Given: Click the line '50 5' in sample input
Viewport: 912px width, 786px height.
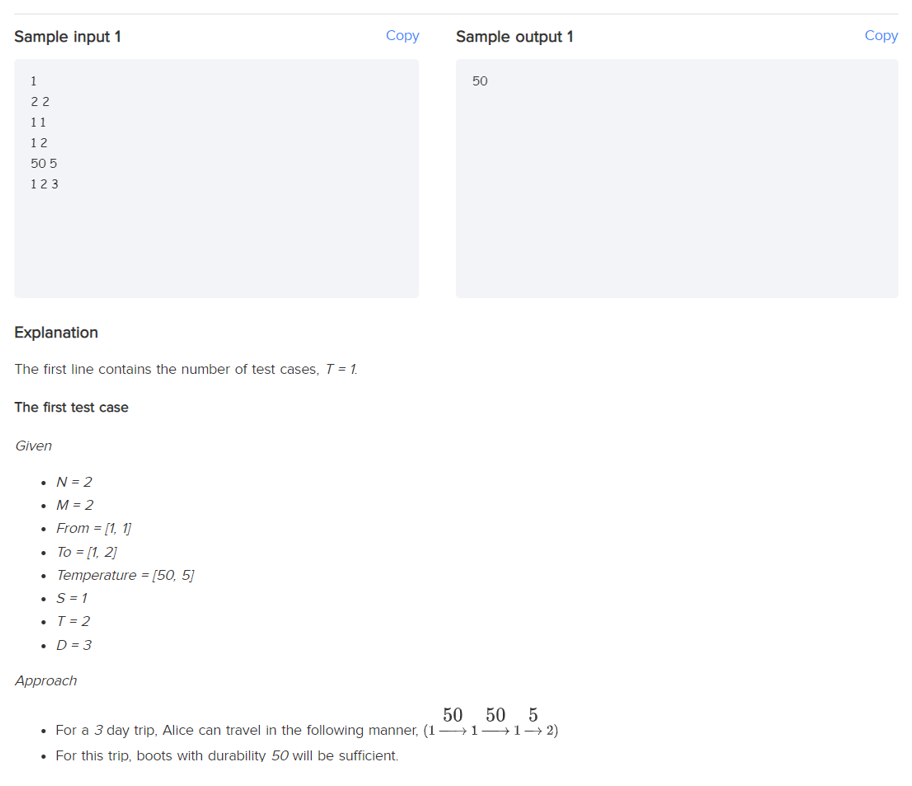Looking at the screenshot, I should [x=44, y=163].
